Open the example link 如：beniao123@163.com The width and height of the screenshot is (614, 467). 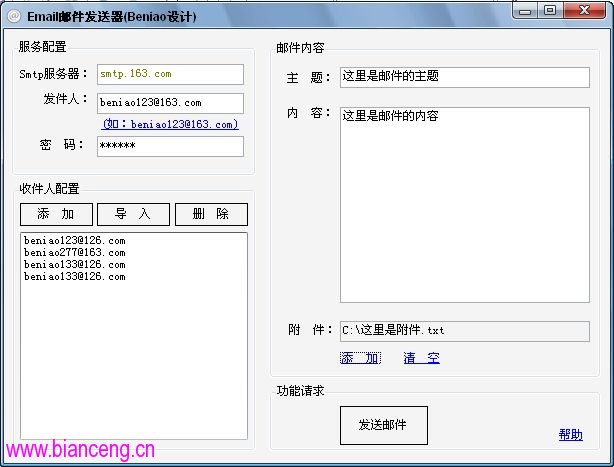click(170, 124)
